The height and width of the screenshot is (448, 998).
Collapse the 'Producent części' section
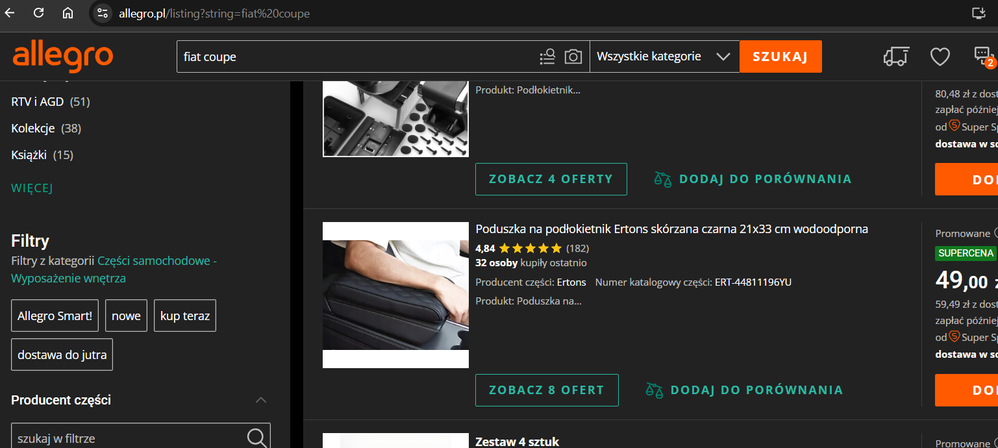(x=261, y=400)
